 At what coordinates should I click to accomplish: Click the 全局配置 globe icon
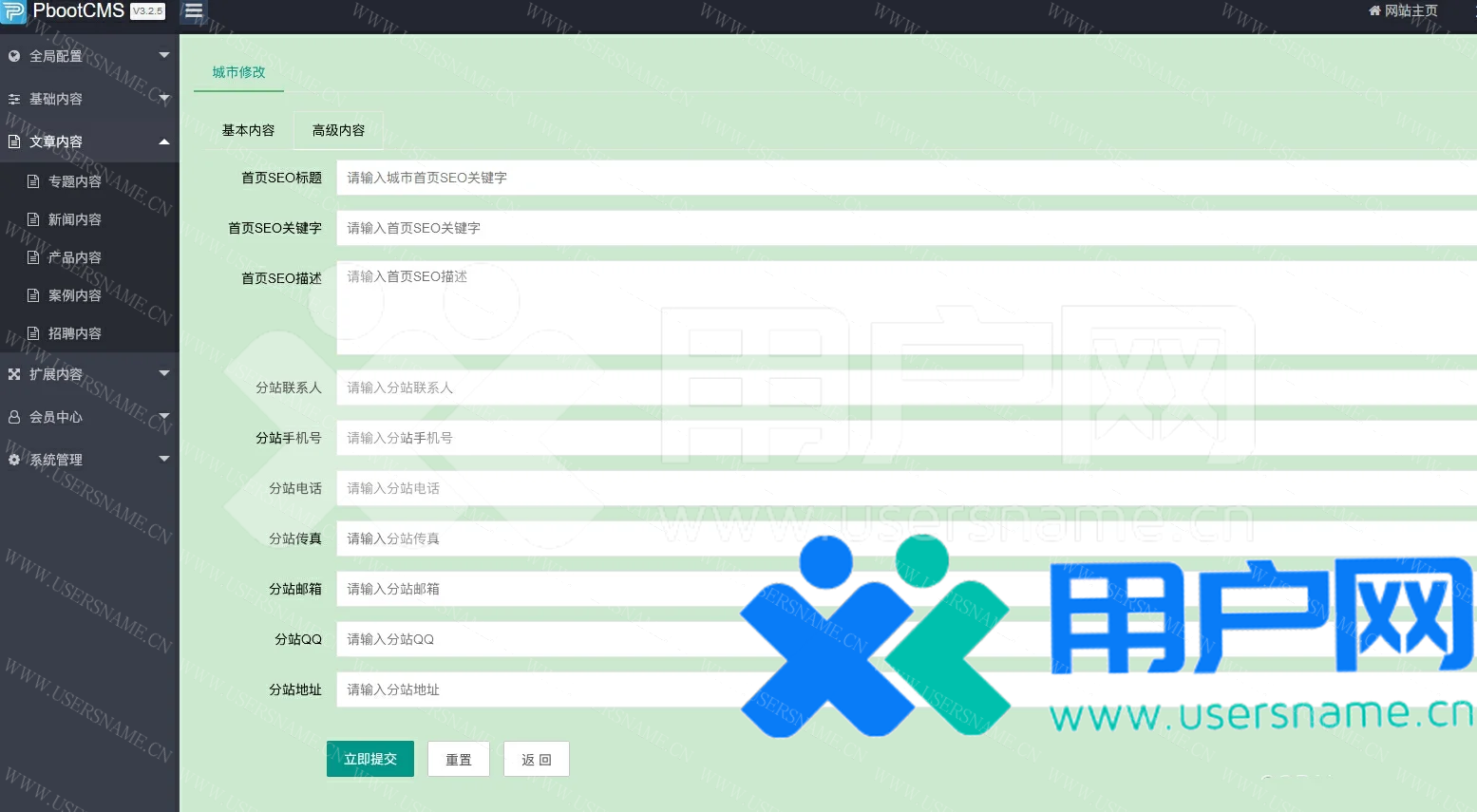pos(14,56)
